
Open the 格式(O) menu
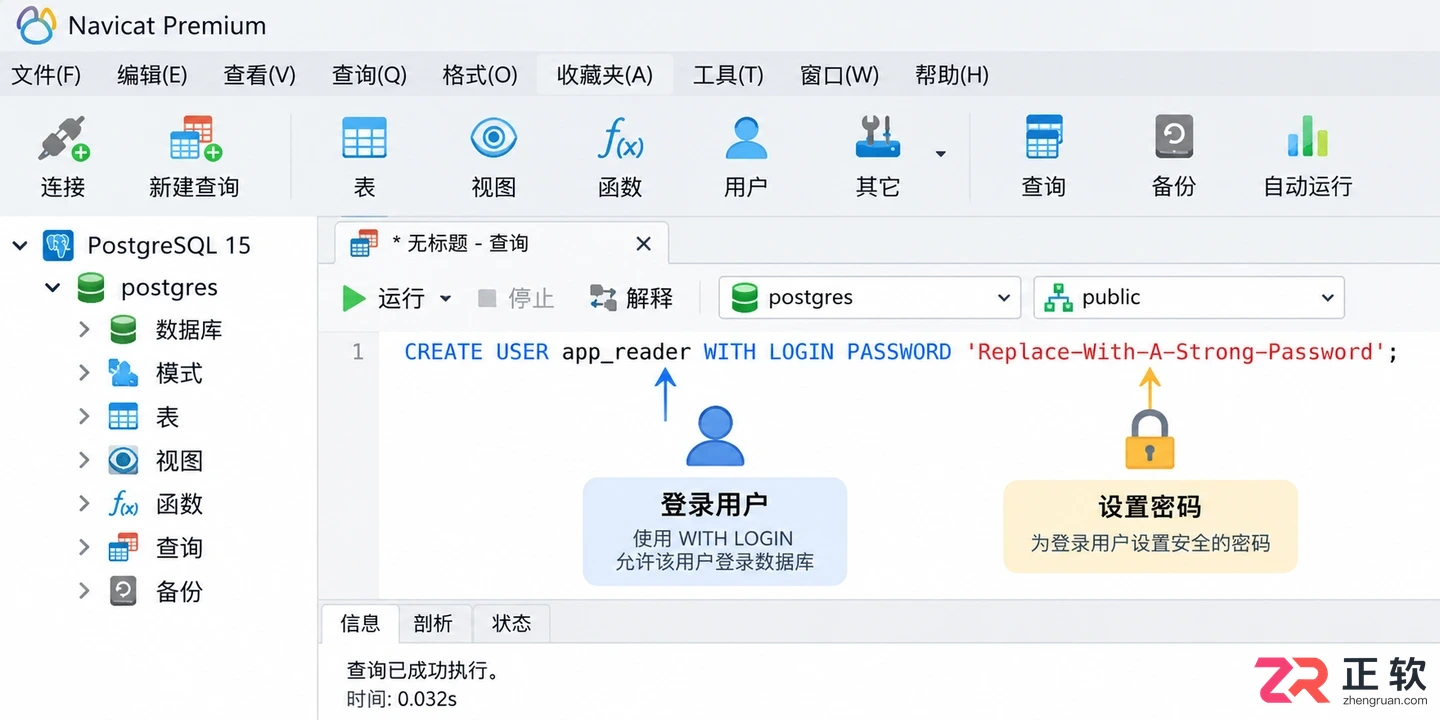click(x=480, y=75)
